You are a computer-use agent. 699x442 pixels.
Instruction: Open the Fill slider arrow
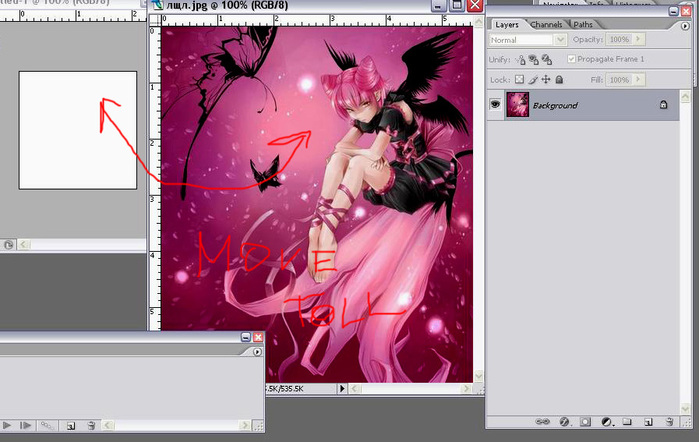(638, 80)
